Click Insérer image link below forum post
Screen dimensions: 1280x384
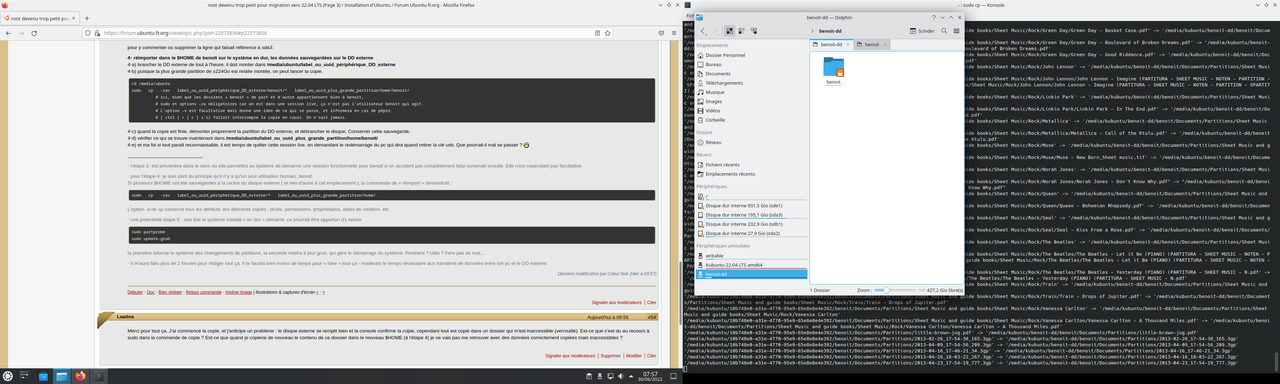(239, 292)
